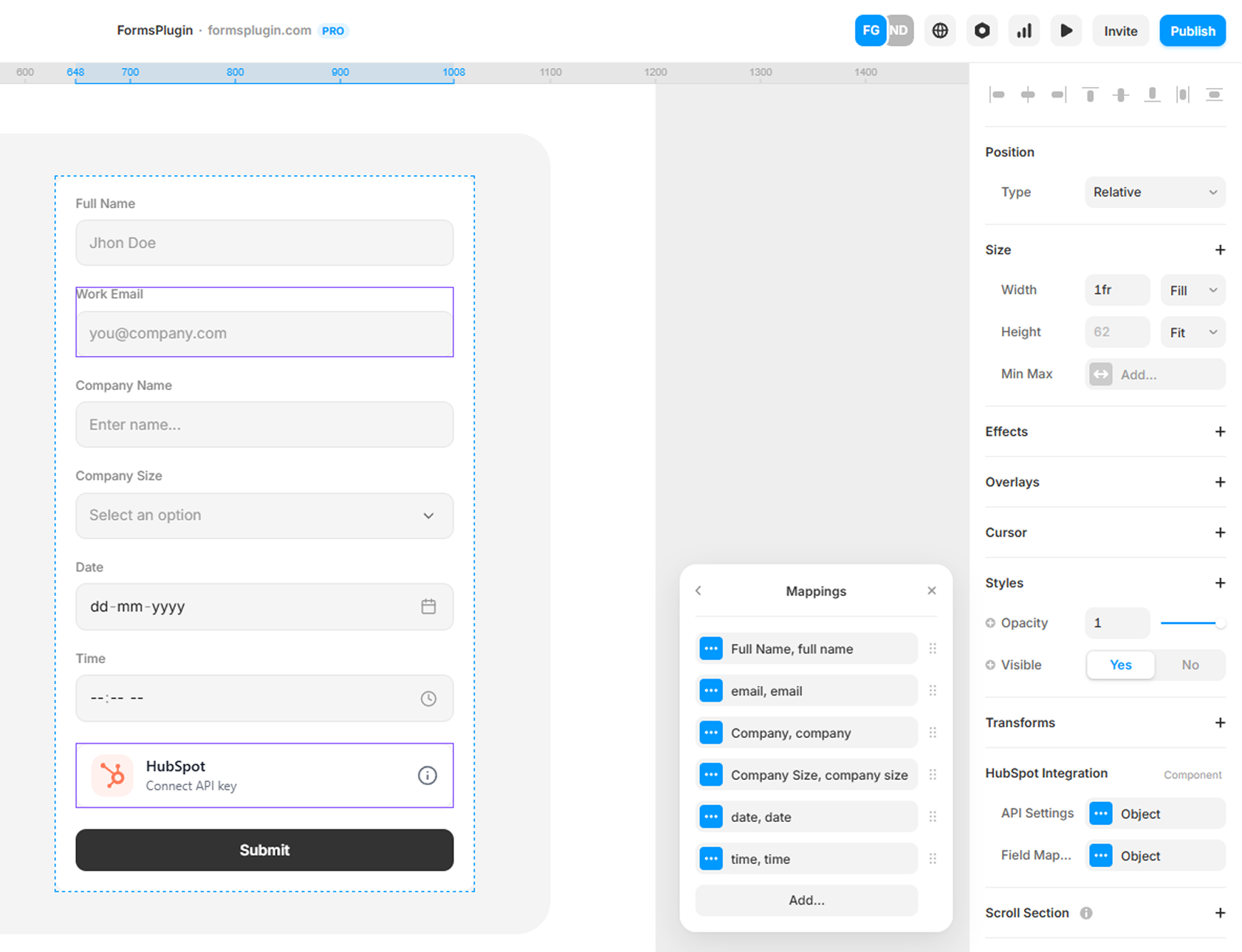Start preview with the play icon

[1066, 30]
